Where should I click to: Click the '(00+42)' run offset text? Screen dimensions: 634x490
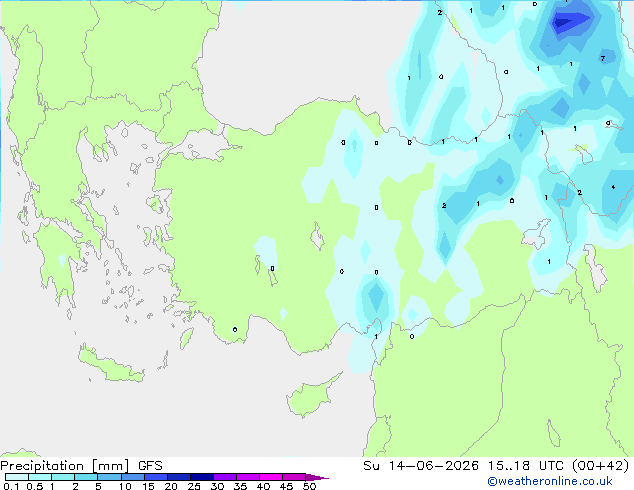click(x=600, y=466)
